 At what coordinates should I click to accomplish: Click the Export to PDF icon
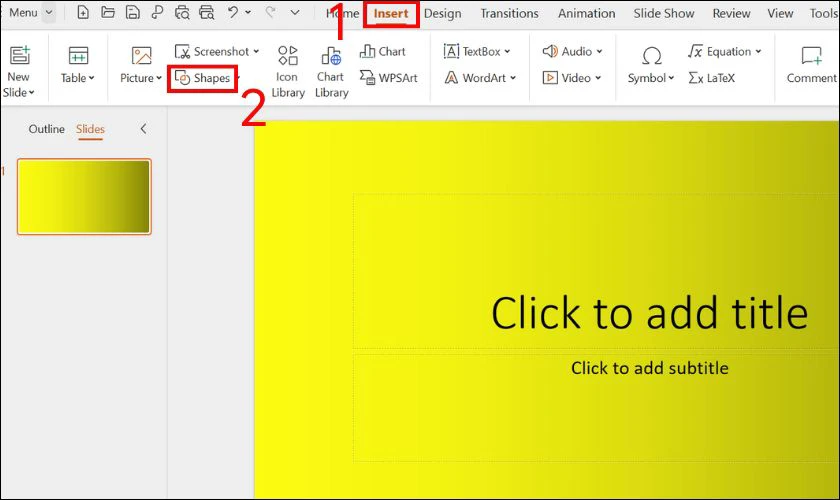157,12
